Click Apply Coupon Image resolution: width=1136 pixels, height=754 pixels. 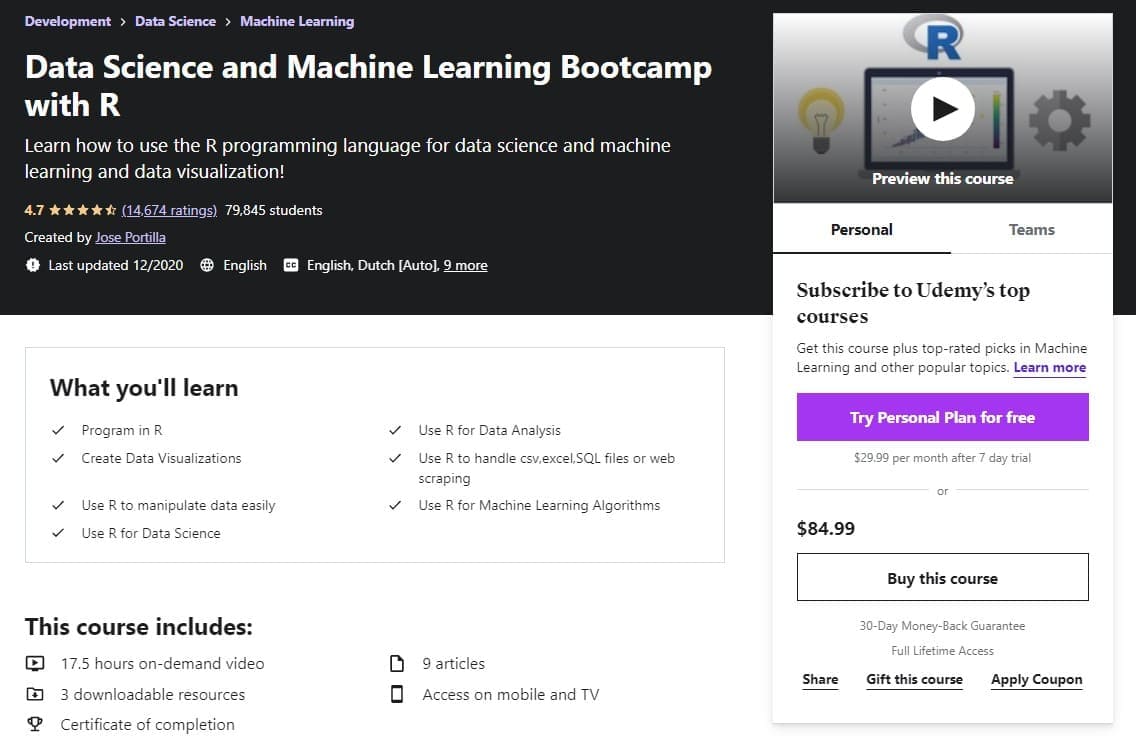point(1037,679)
